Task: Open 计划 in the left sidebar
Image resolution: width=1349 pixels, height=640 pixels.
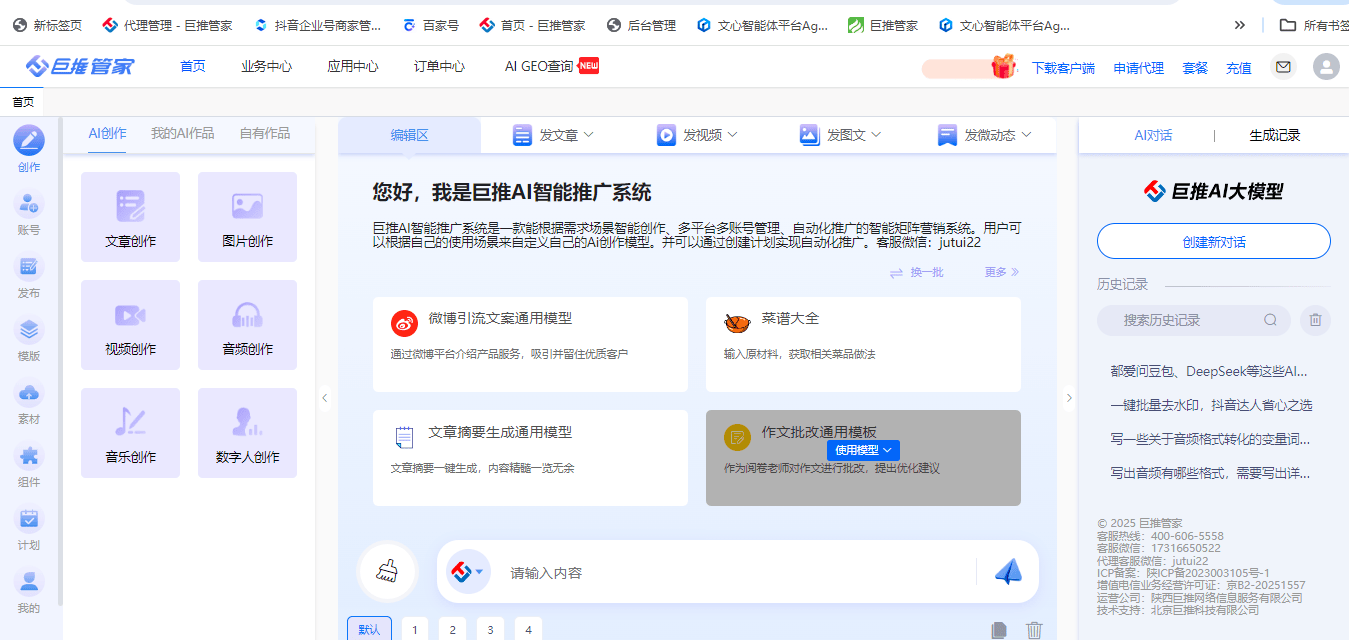Action: pyautogui.click(x=29, y=529)
